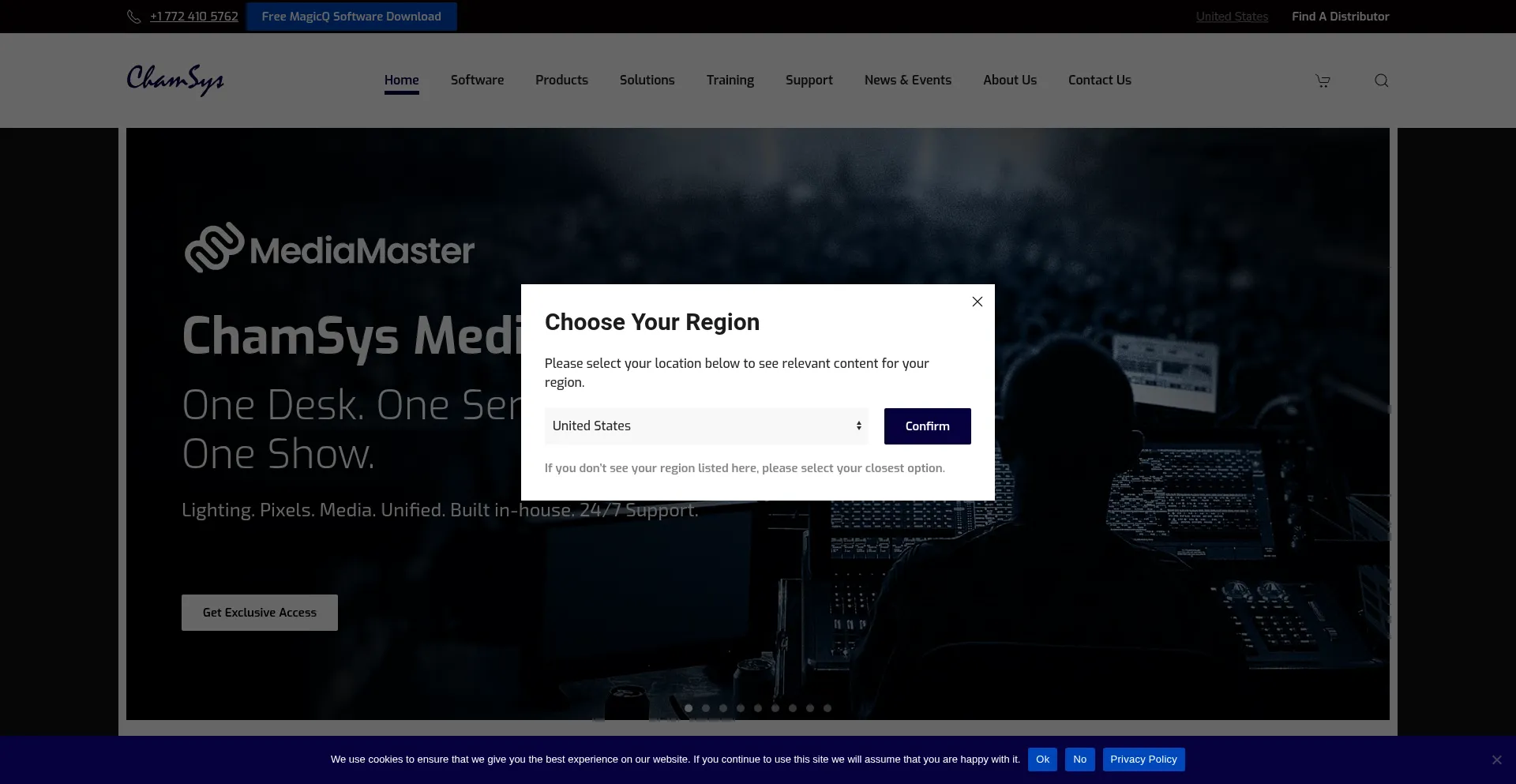Image resolution: width=1516 pixels, height=784 pixels.
Task: Open the About Us menu
Action: tap(1010, 81)
